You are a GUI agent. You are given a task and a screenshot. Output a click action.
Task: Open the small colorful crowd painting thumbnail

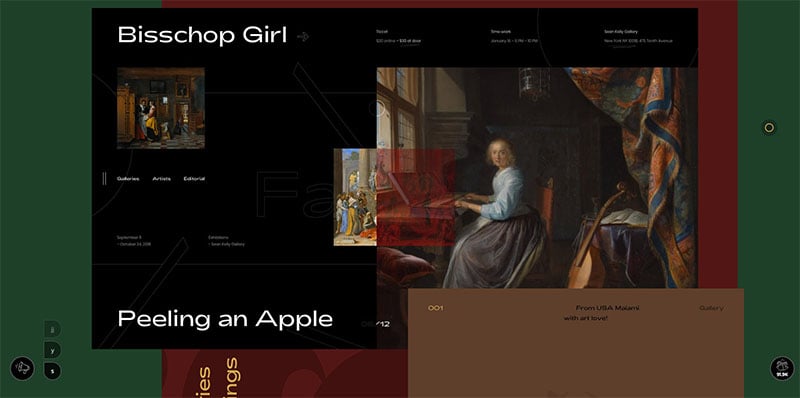pos(355,197)
